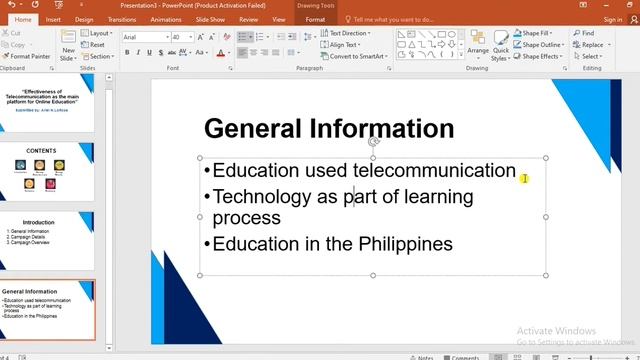Align text right in paragraph group
Viewport: 640px width, 360px height.
(x=264, y=53)
